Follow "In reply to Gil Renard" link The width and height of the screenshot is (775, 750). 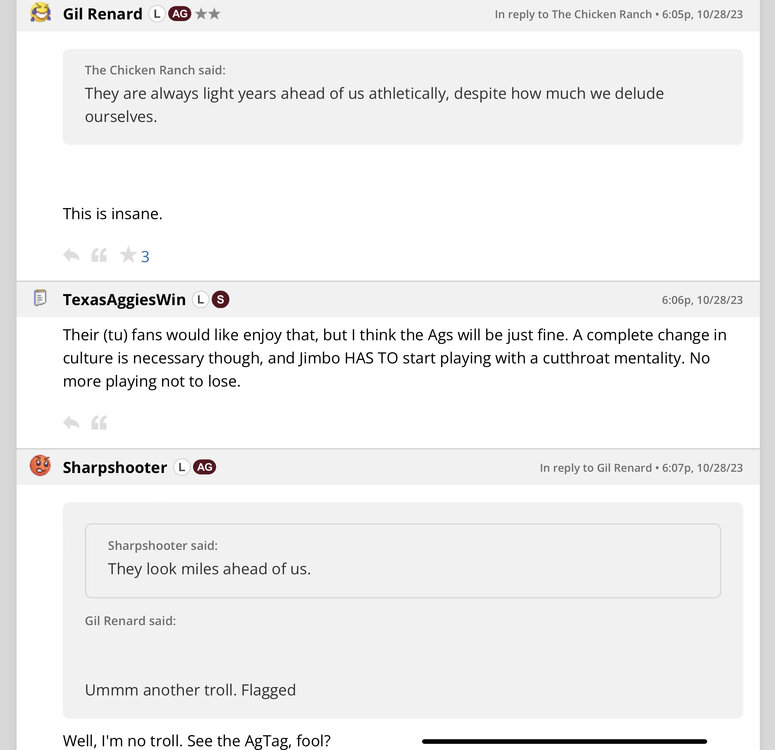pos(595,468)
